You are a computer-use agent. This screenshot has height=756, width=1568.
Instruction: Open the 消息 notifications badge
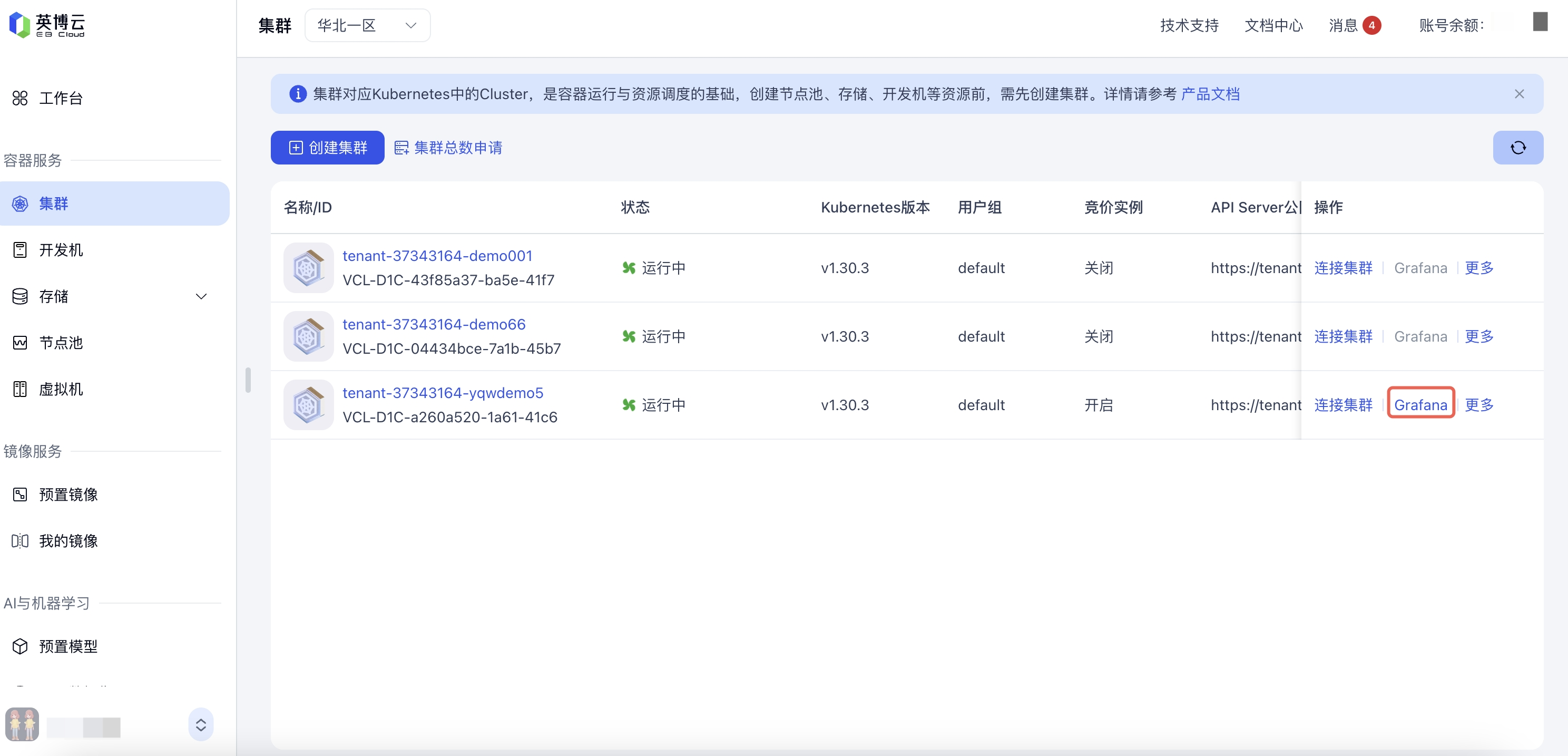click(x=1371, y=26)
